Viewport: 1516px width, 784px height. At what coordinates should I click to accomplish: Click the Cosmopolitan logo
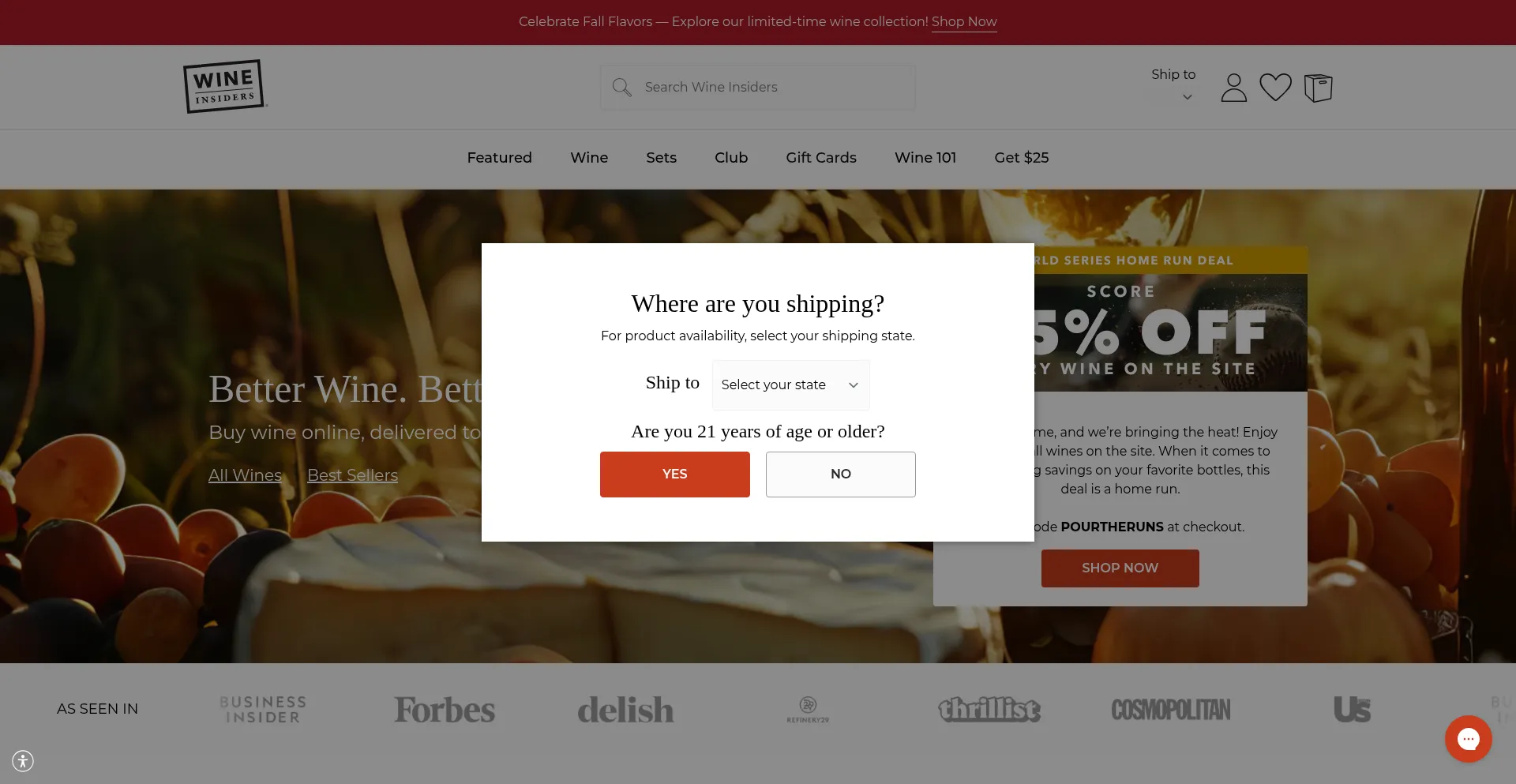1171,709
